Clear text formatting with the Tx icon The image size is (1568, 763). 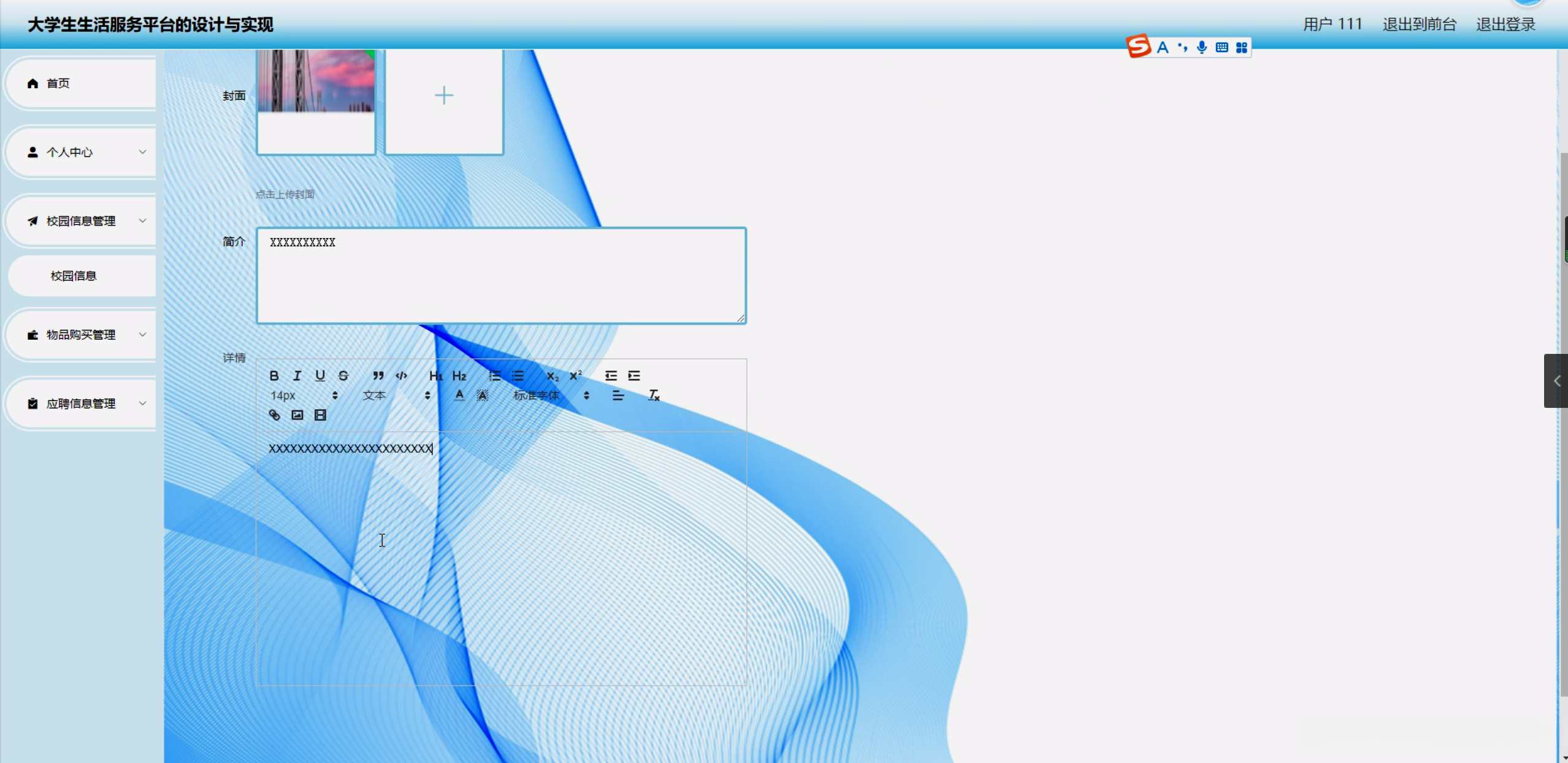point(654,396)
